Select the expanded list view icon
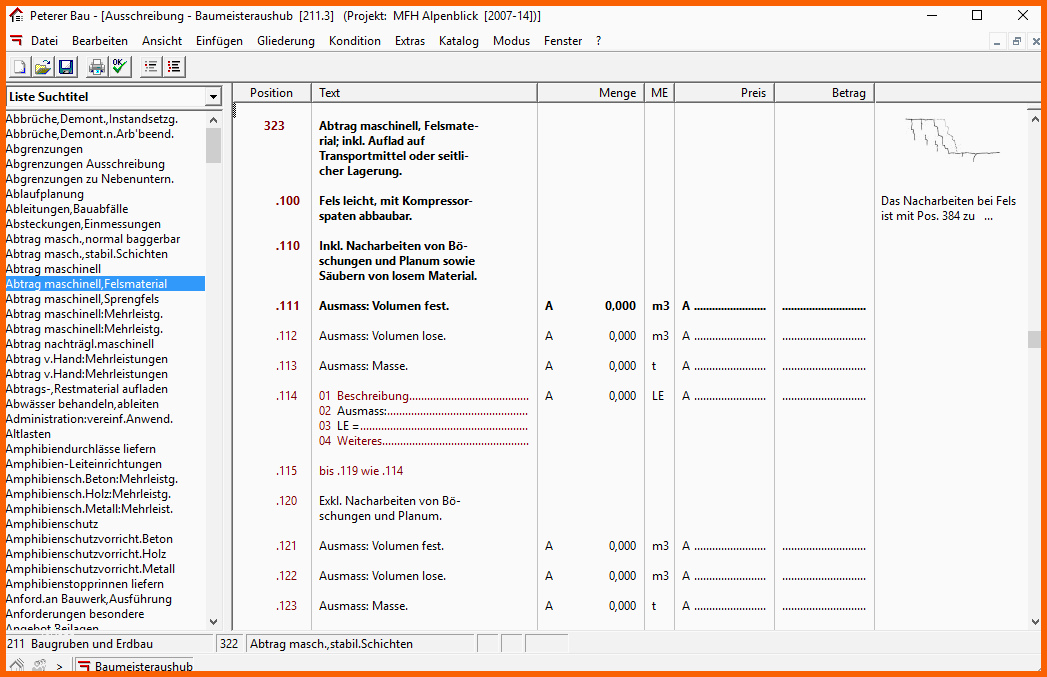Viewport: 1047px width, 677px height. [174, 67]
